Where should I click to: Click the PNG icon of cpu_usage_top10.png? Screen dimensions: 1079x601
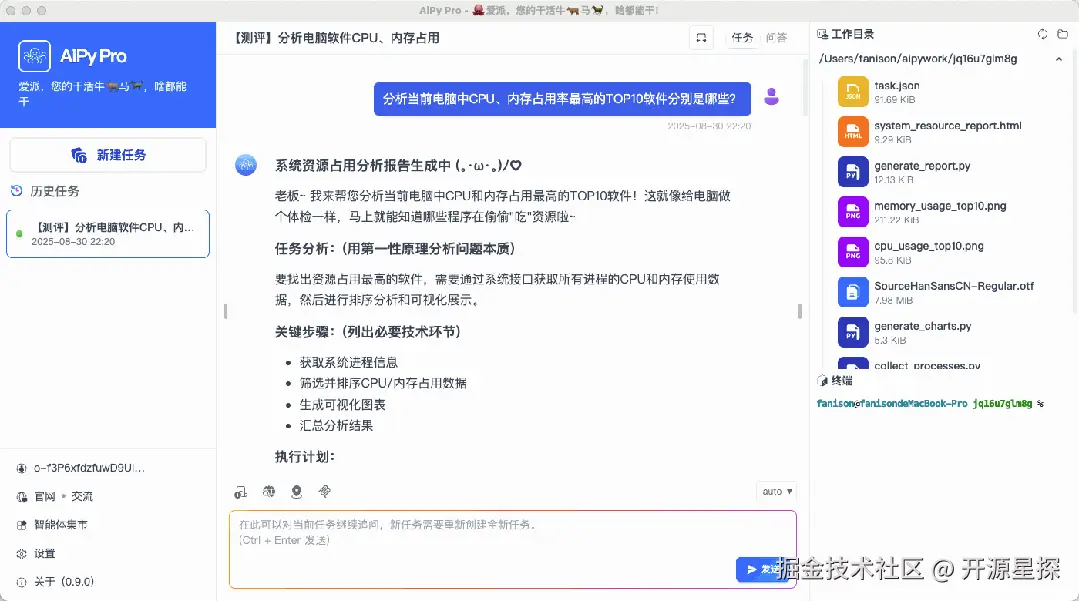coord(853,252)
